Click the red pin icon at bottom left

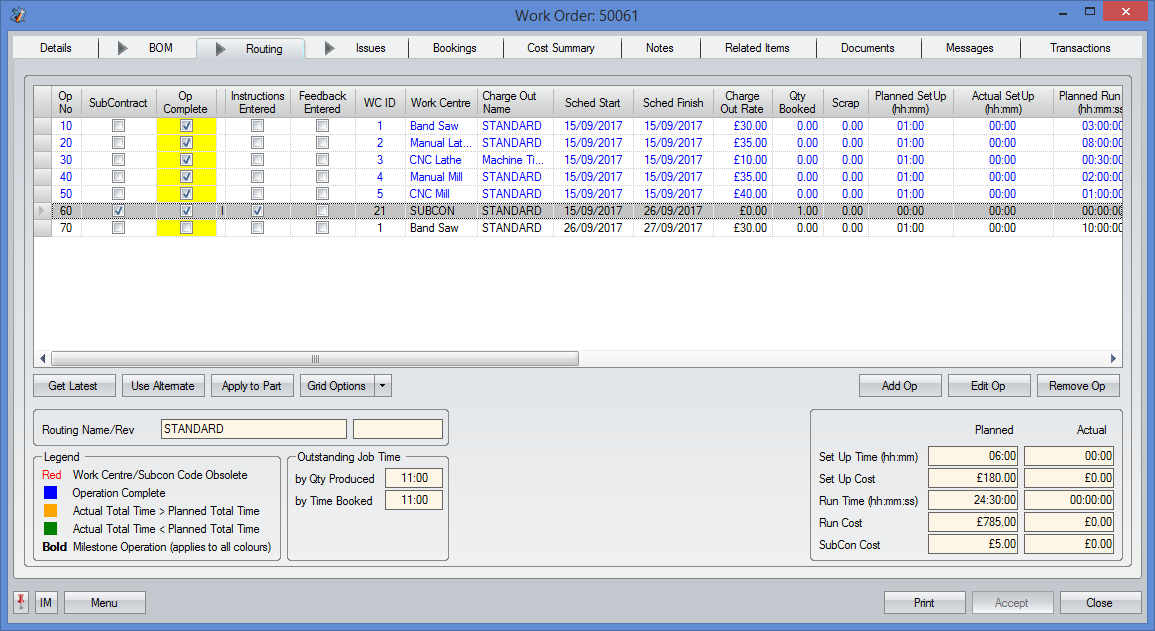[x=21, y=602]
